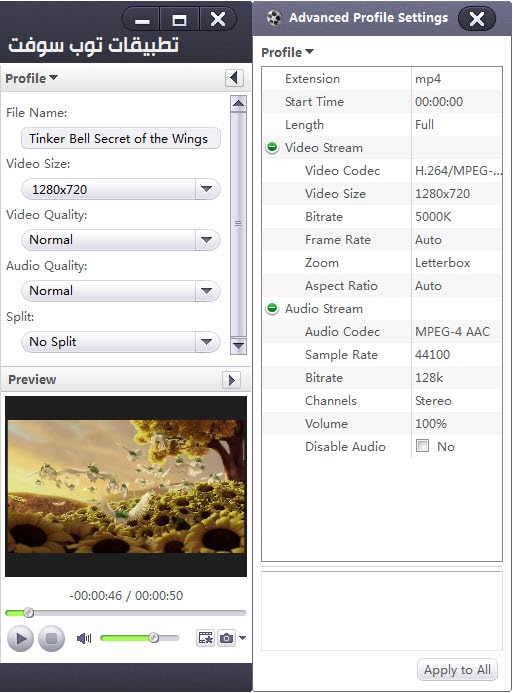Collapse the Video Stream group

[272, 147]
